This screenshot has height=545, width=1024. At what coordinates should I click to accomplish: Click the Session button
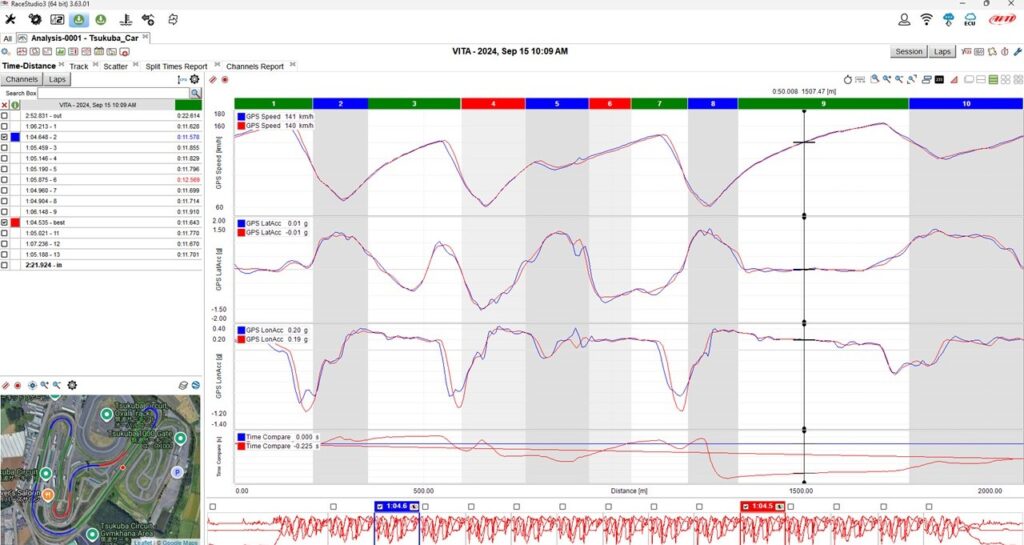click(908, 51)
